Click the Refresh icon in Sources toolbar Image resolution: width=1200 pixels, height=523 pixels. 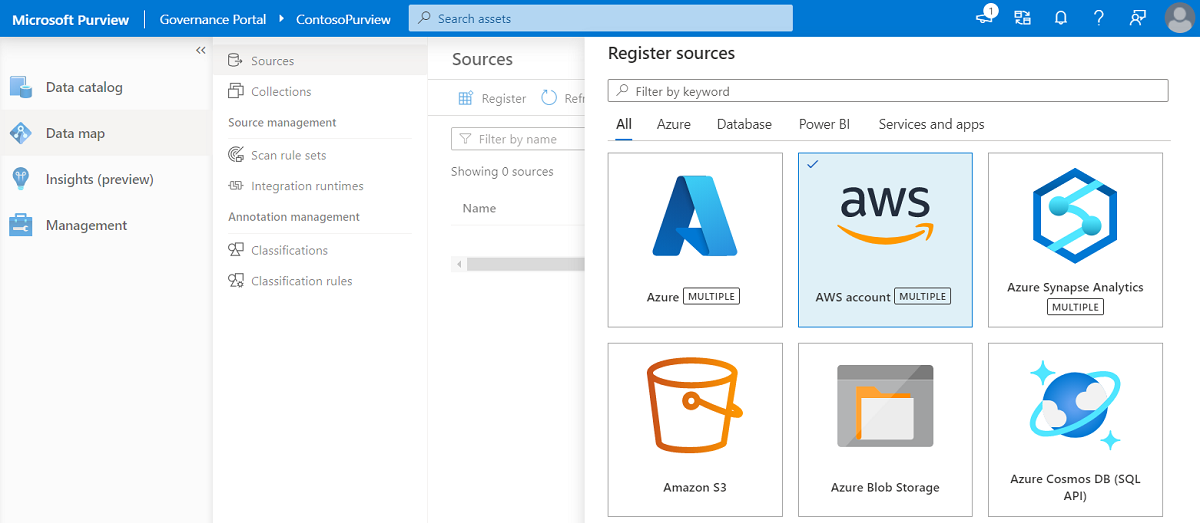[x=549, y=98]
